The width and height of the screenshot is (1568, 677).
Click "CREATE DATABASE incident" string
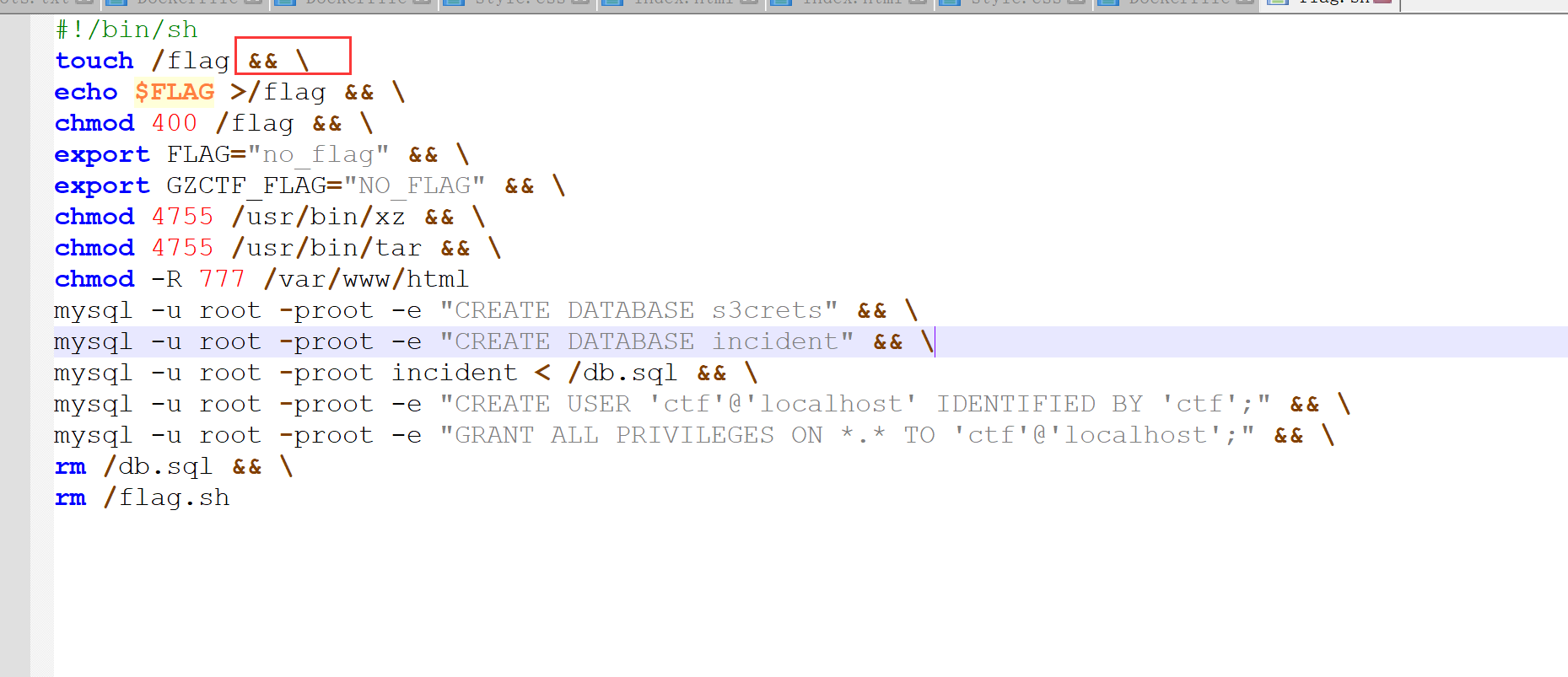(x=647, y=341)
